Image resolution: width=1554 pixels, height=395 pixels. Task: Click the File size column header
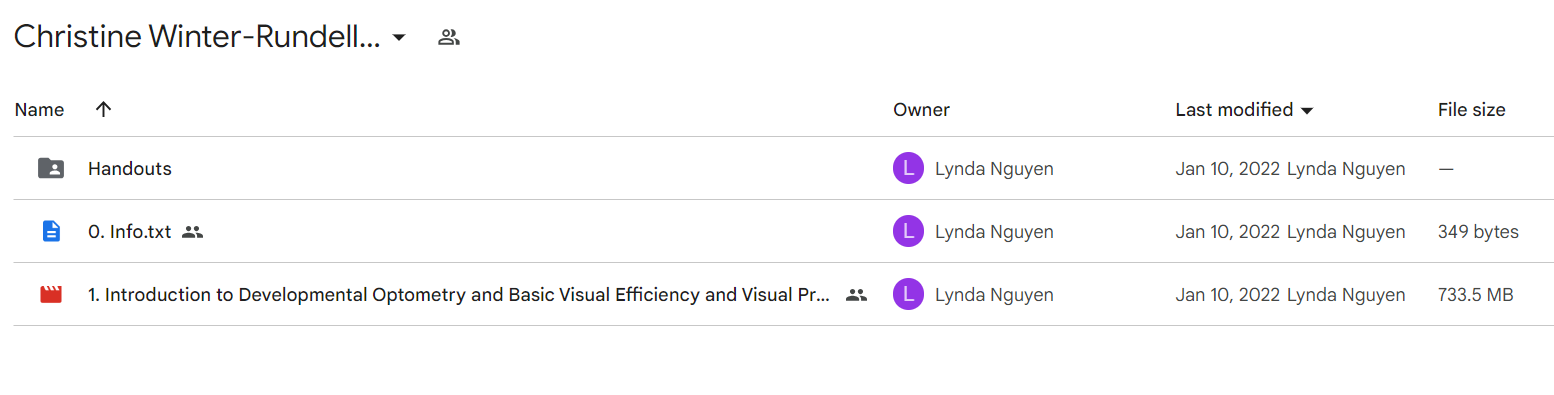(1471, 110)
